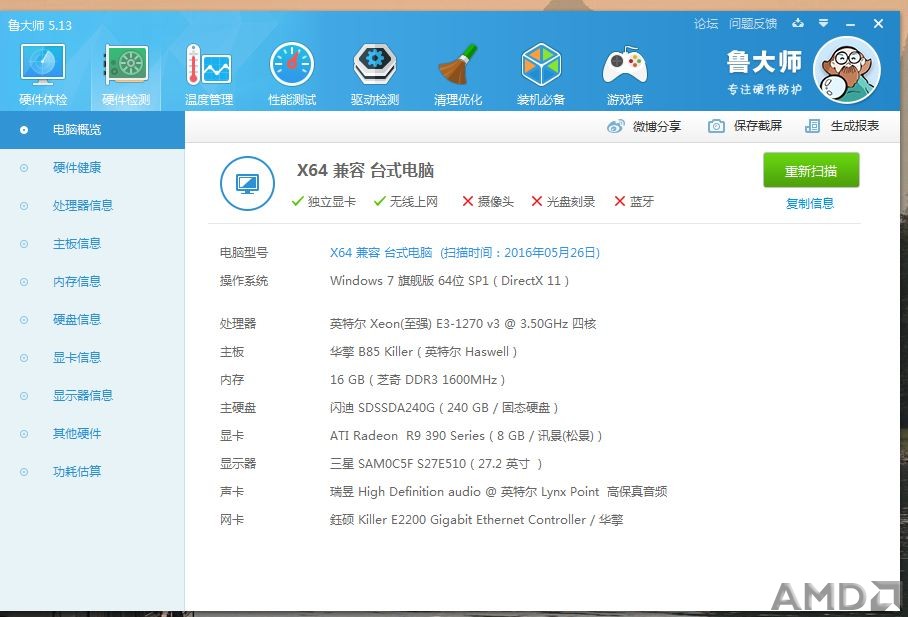Click the X64 兼容 台式电脑 model link
This screenshot has width=908, height=617.
point(464,253)
